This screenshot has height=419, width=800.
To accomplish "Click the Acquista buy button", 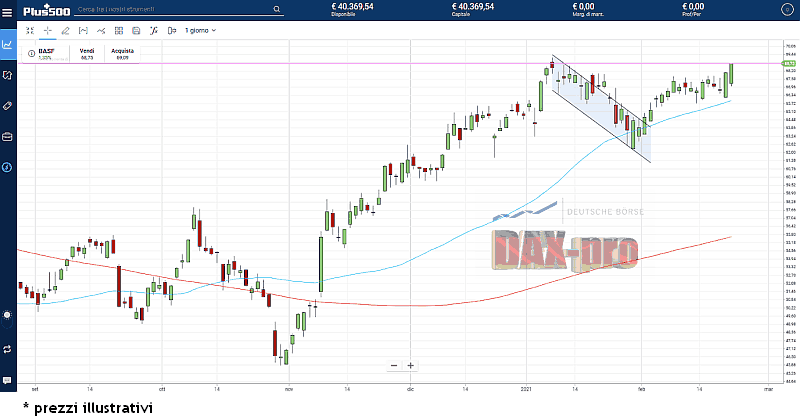I will point(122,54).
